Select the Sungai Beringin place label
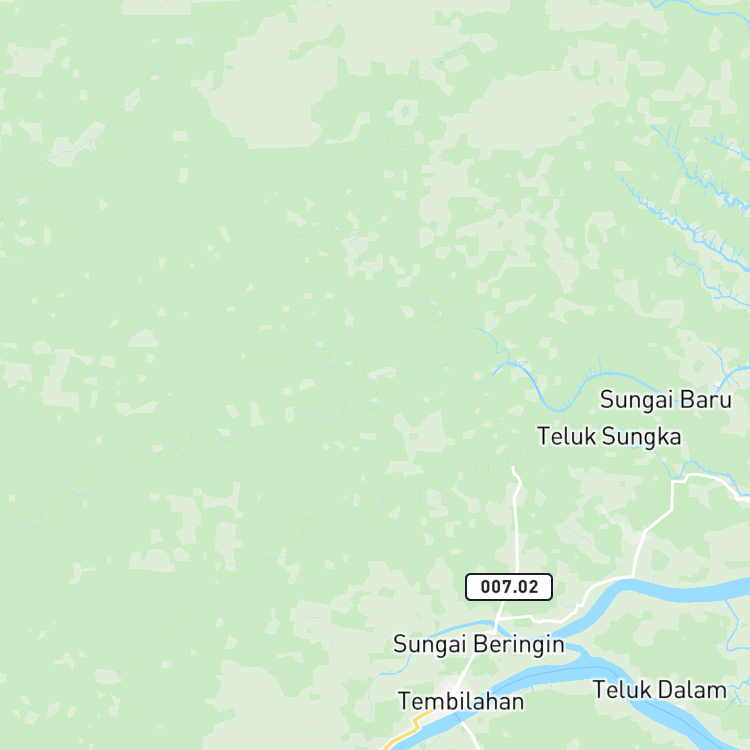 479,644
